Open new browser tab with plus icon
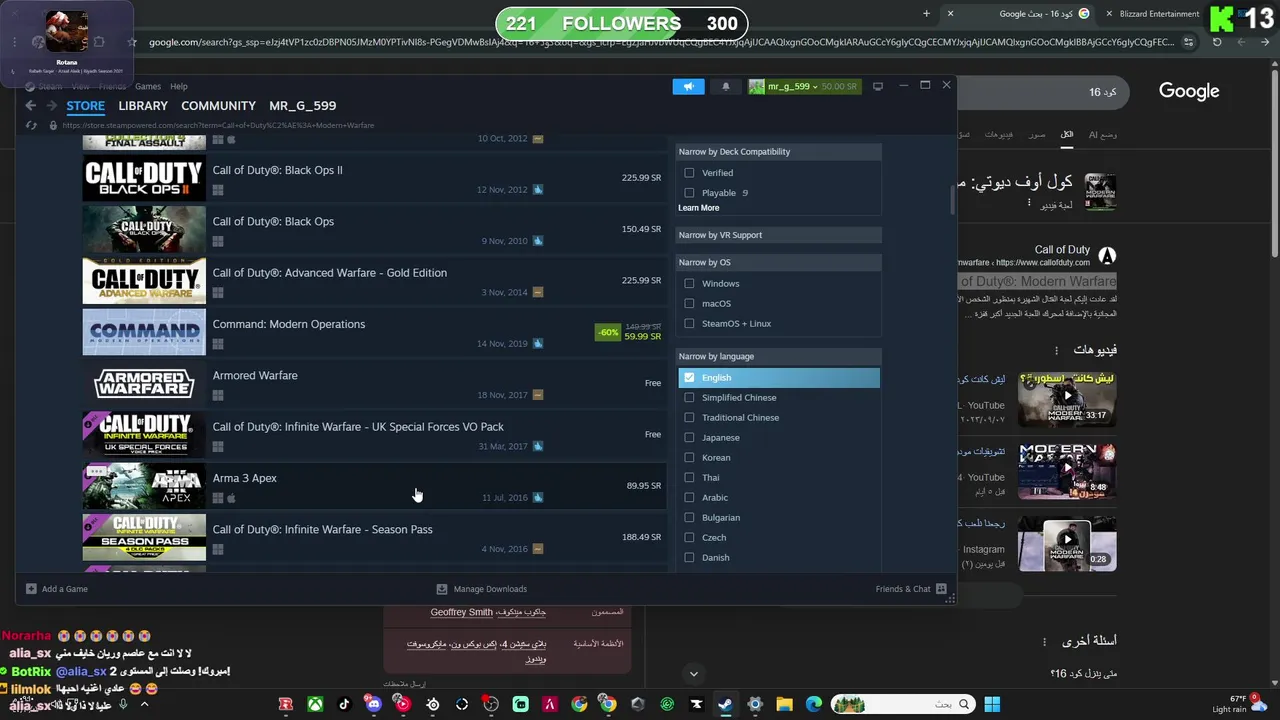The height and width of the screenshot is (720, 1280). tap(926, 14)
